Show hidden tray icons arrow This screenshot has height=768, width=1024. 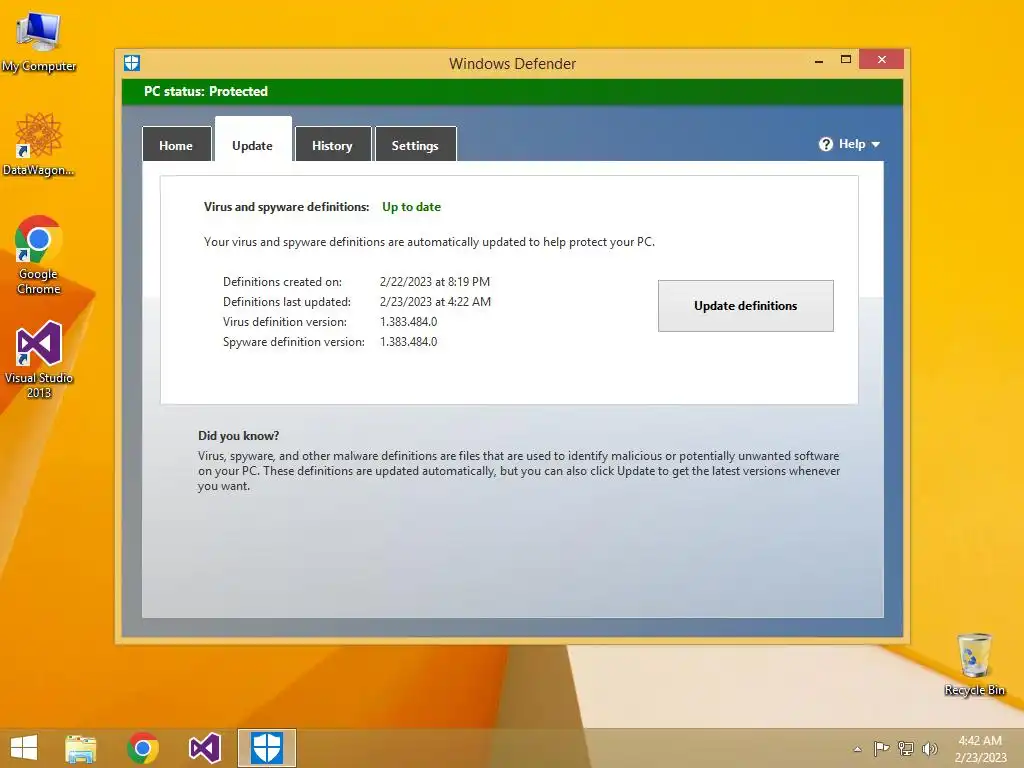857,749
